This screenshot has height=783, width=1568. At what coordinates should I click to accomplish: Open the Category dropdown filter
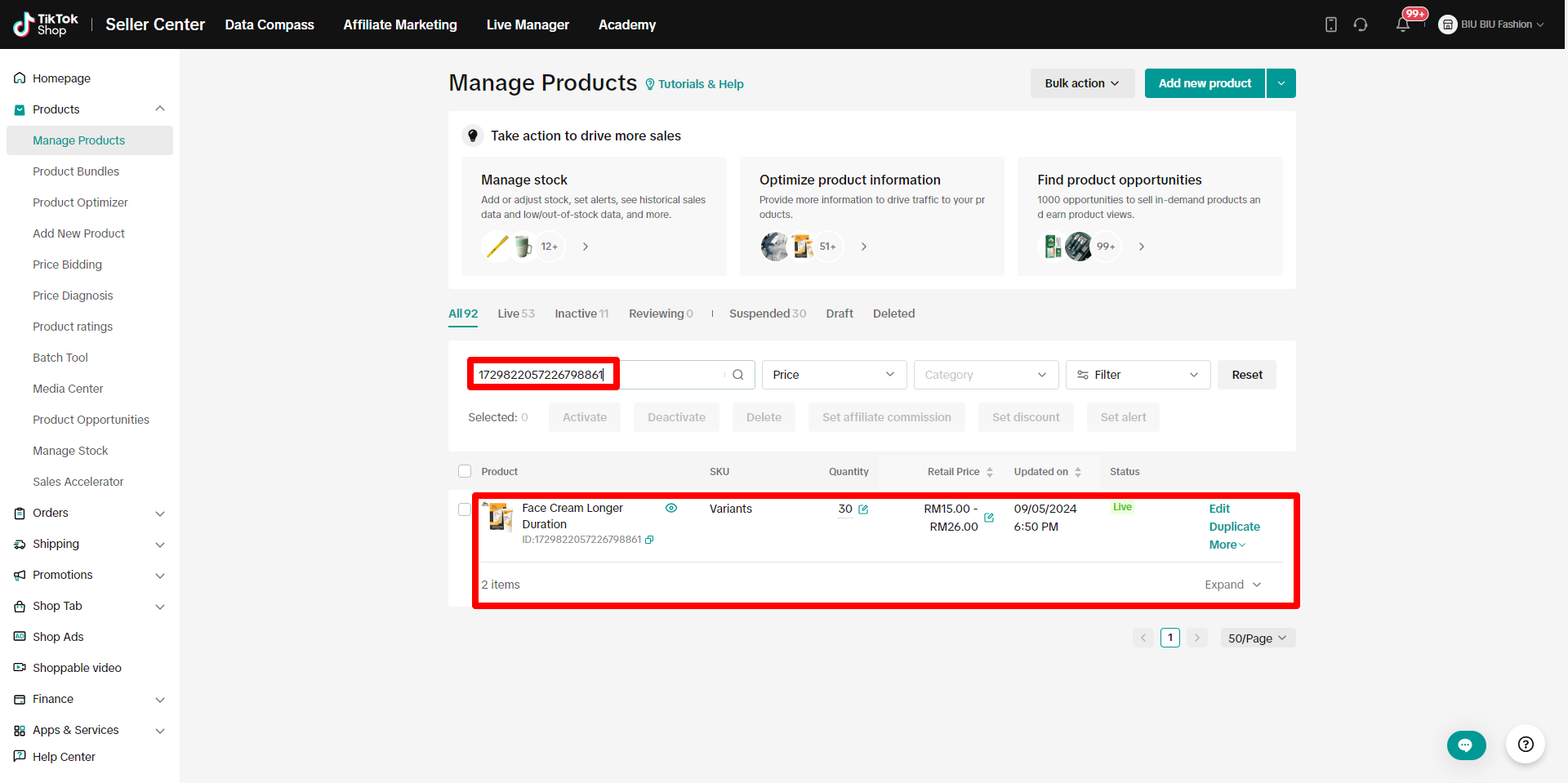tap(985, 375)
